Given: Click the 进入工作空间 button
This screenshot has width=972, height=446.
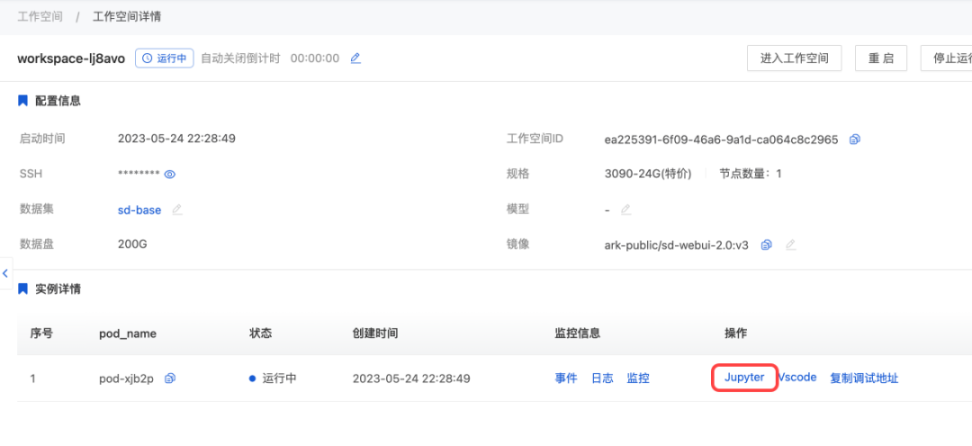Looking at the screenshot, I should click(x=794, y=58).
